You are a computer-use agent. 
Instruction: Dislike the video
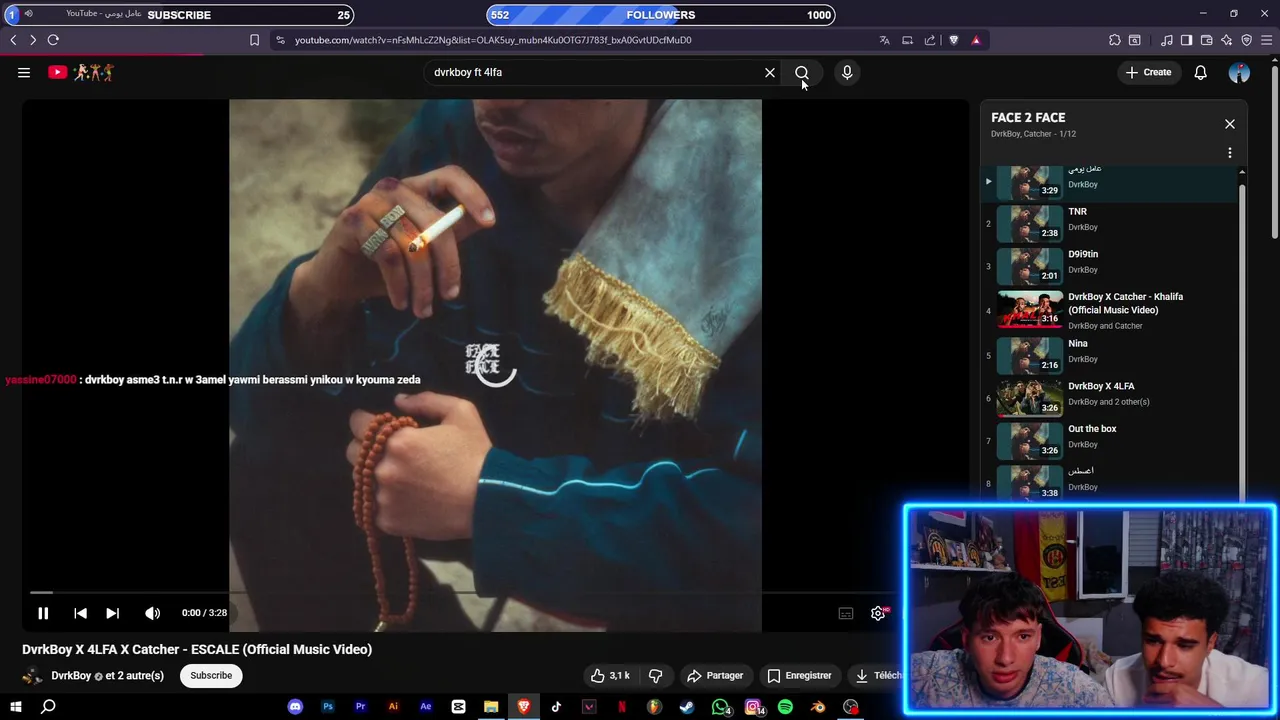coord(656,675)
